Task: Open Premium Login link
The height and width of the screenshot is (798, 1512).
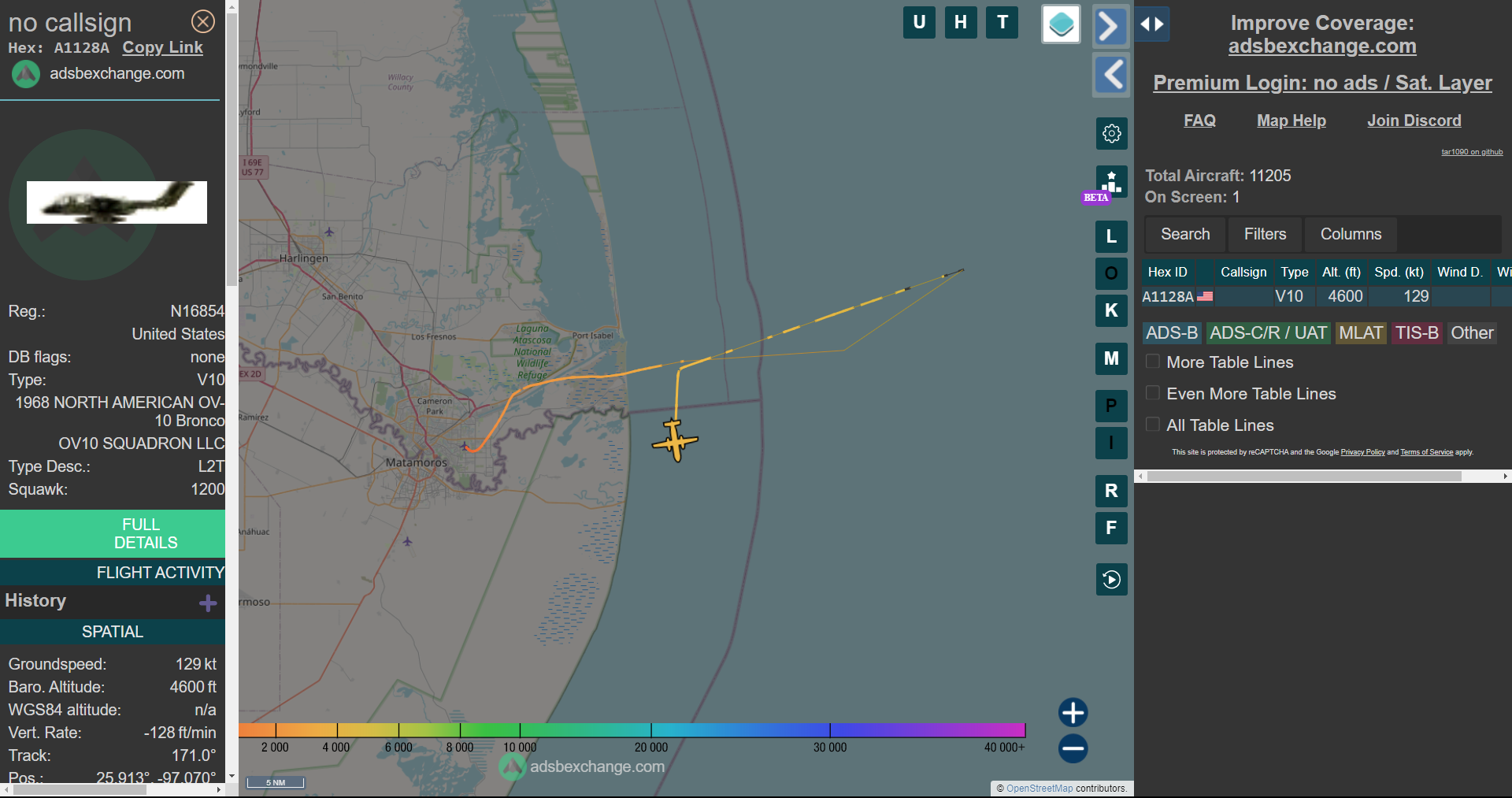Action: click(x=1322, y=83)
